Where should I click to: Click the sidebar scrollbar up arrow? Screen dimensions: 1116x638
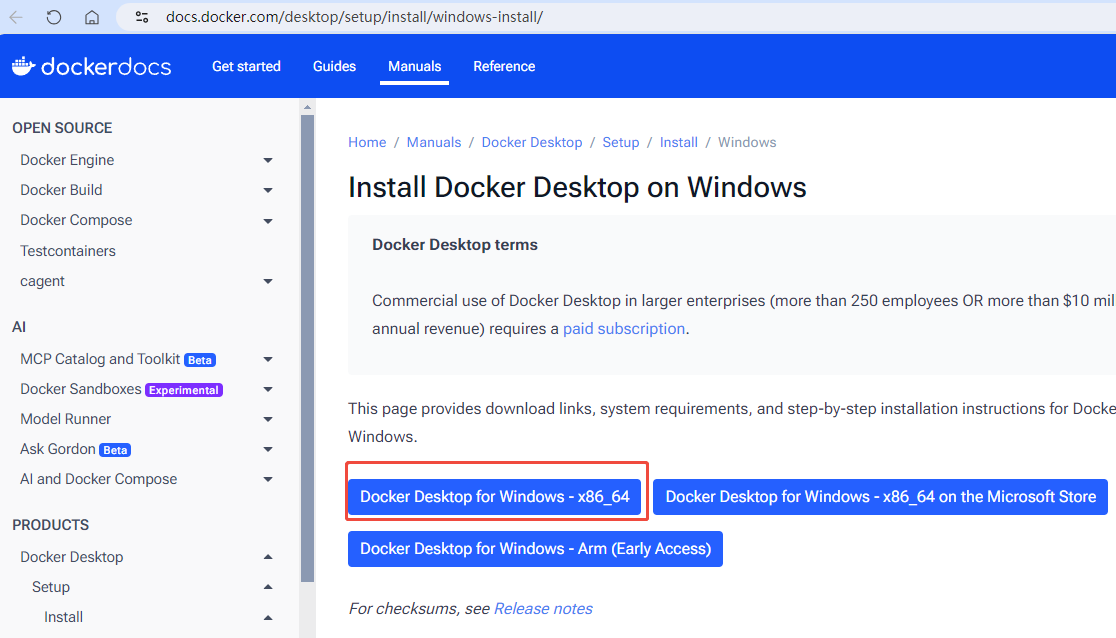pos(307,108)
